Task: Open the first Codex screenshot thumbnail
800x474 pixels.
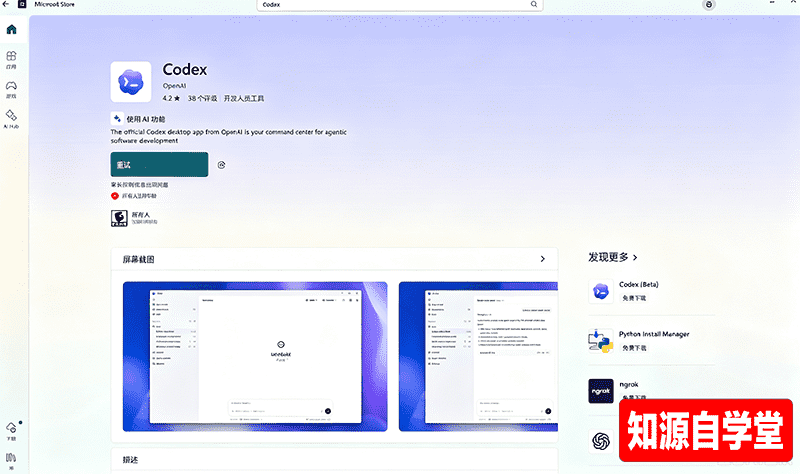Action: [x=255, y=356]
